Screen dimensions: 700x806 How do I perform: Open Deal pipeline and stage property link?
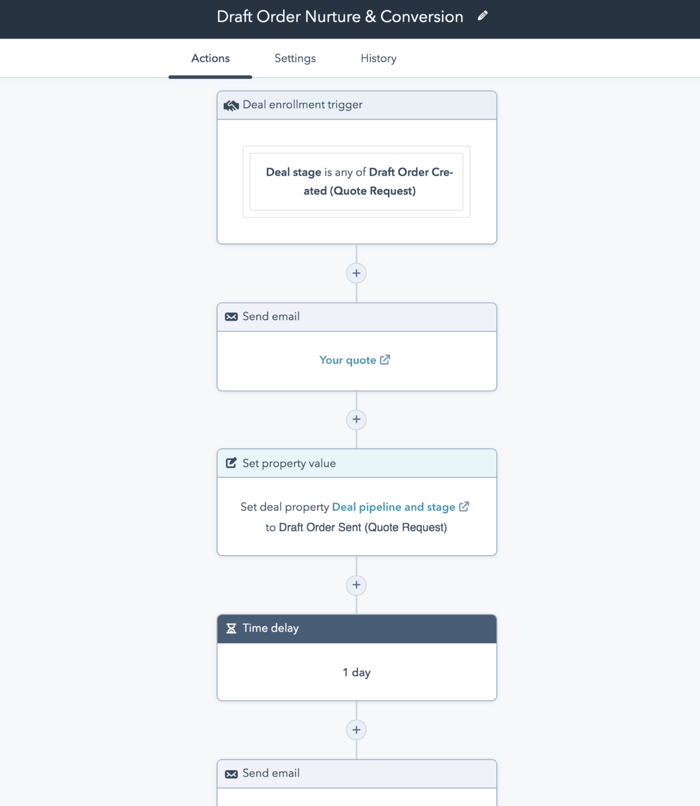(x=394, y=507)
